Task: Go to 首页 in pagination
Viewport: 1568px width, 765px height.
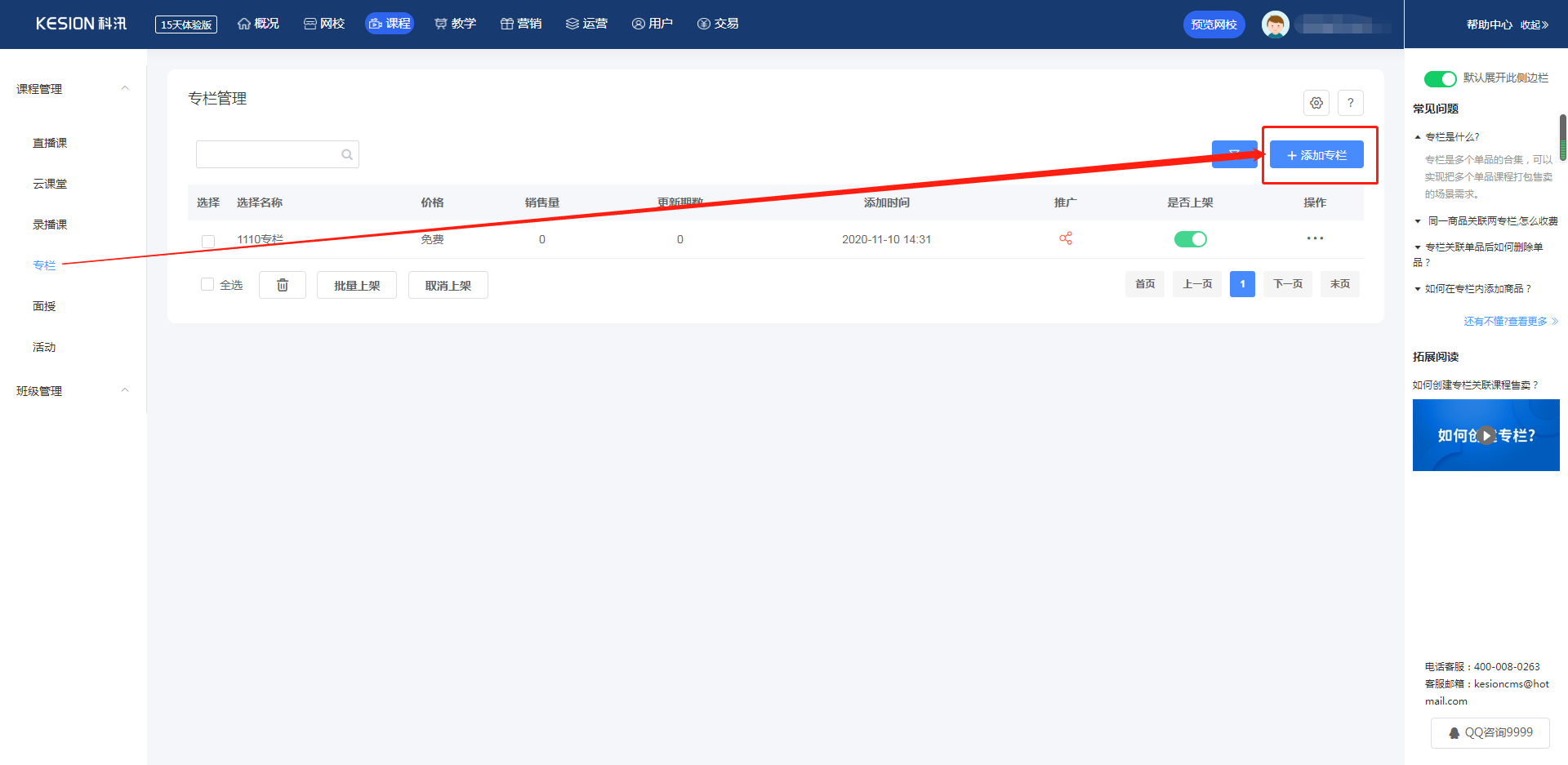Action: tap(1145, 284)
